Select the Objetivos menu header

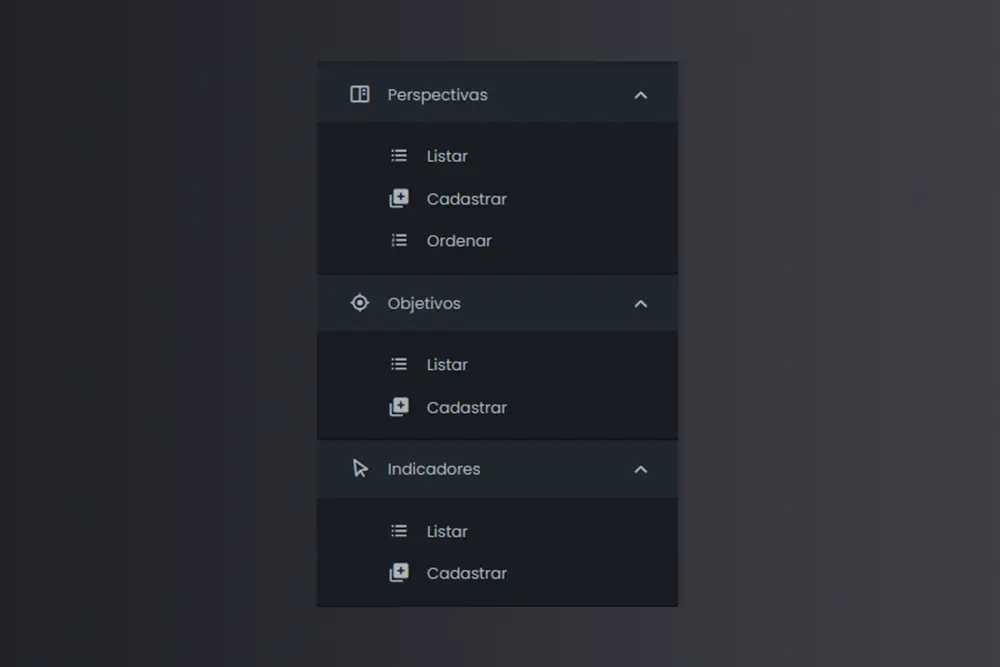[424, 303]
